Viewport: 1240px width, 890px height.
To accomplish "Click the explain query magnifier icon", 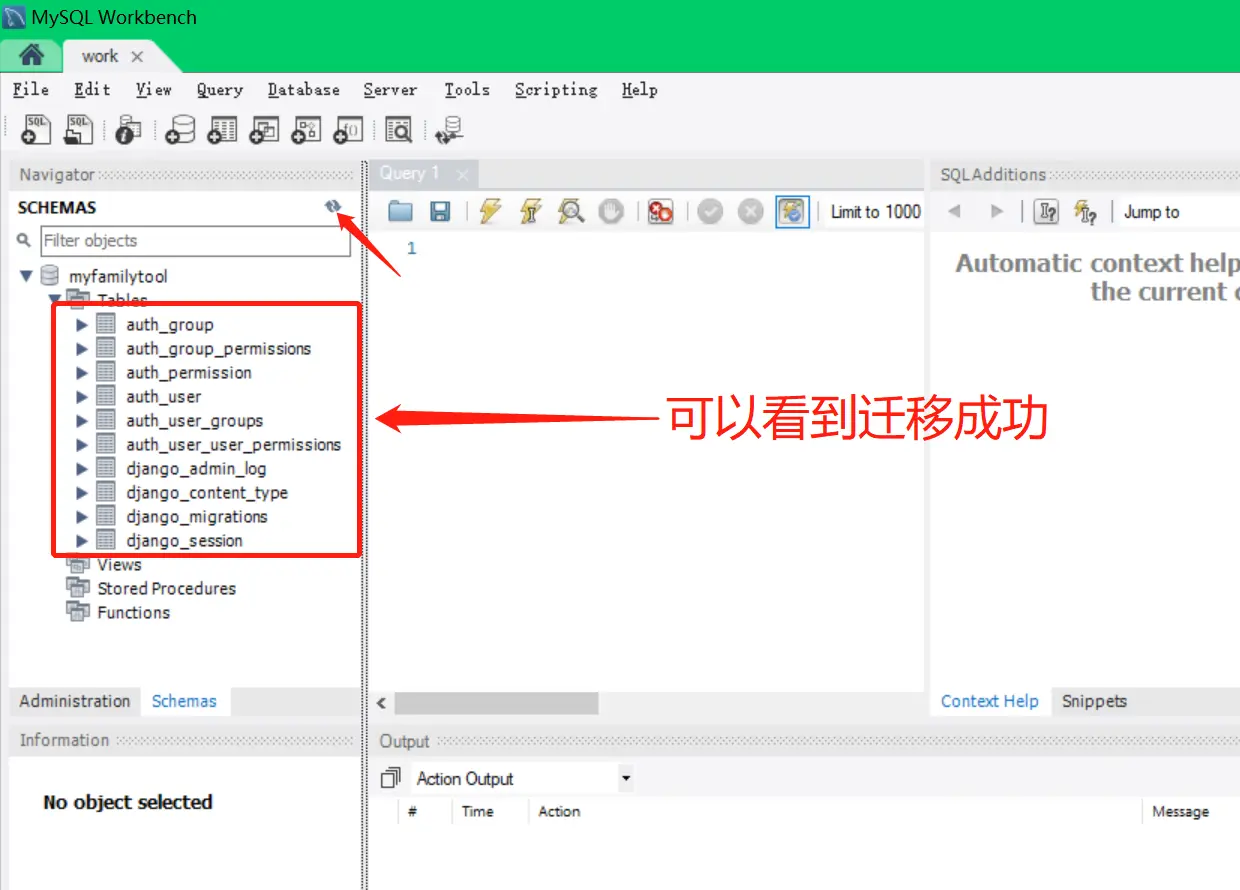I will [571, 212].
